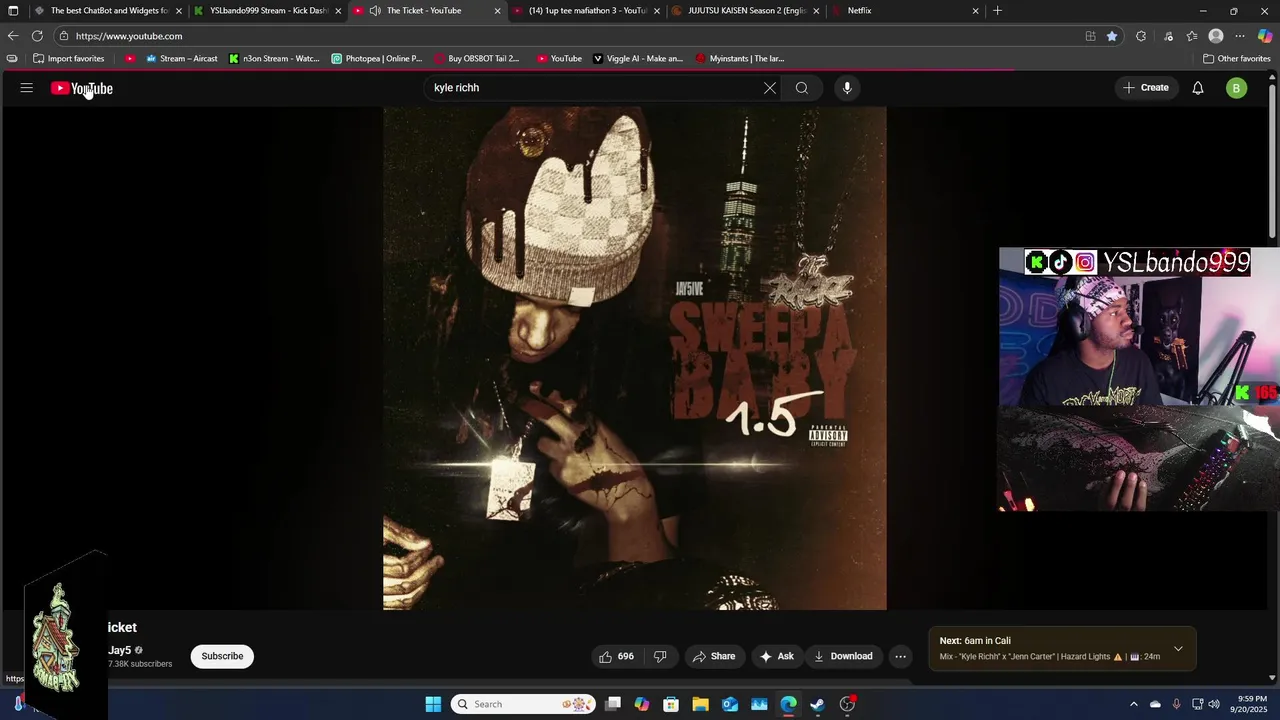Expand the 'Next: 6am in Cali' queue
The width and height of the screenshot is (1280, 720).
[x=1178, y=649]
